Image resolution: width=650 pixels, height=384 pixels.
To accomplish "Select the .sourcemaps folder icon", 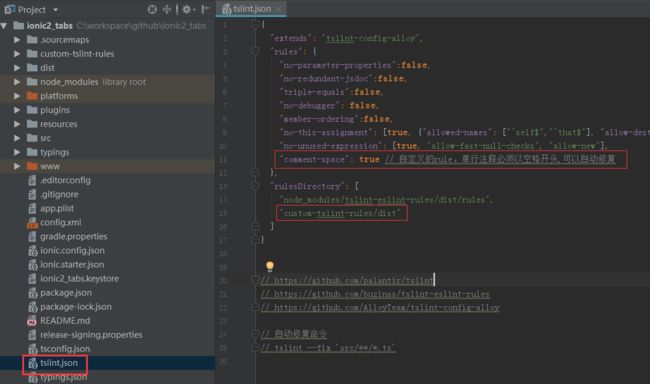I will [x=32, y=40].
